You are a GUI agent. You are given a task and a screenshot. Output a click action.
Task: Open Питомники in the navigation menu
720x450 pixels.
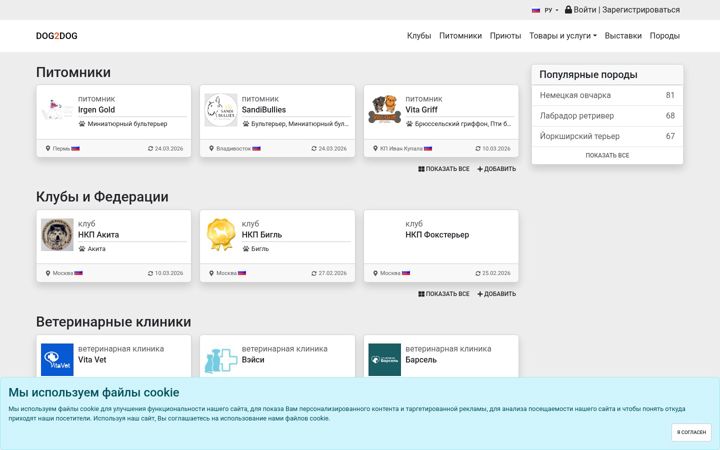click(x=461, y=36)
